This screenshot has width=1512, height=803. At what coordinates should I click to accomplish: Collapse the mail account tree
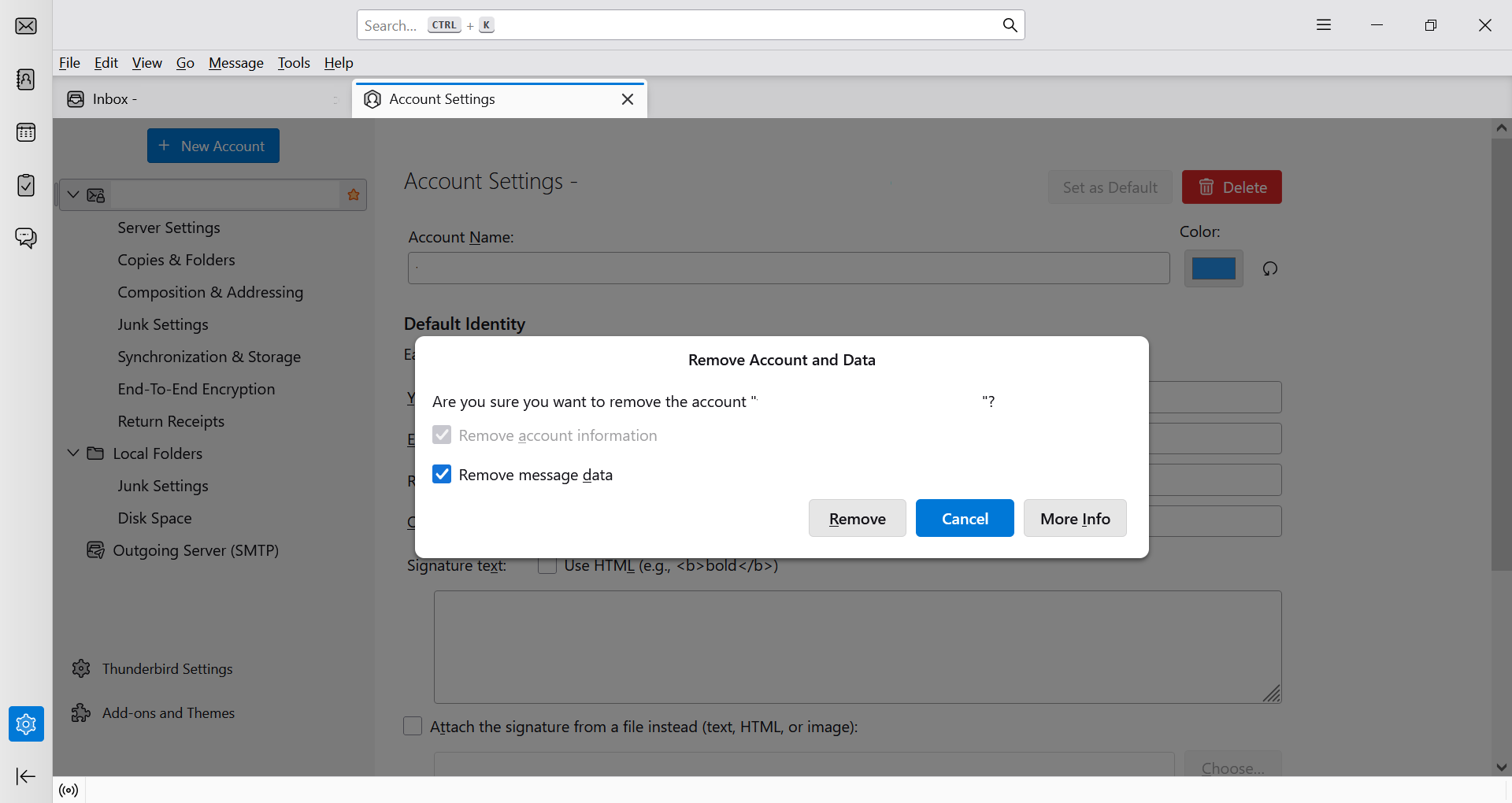(73, 194)
